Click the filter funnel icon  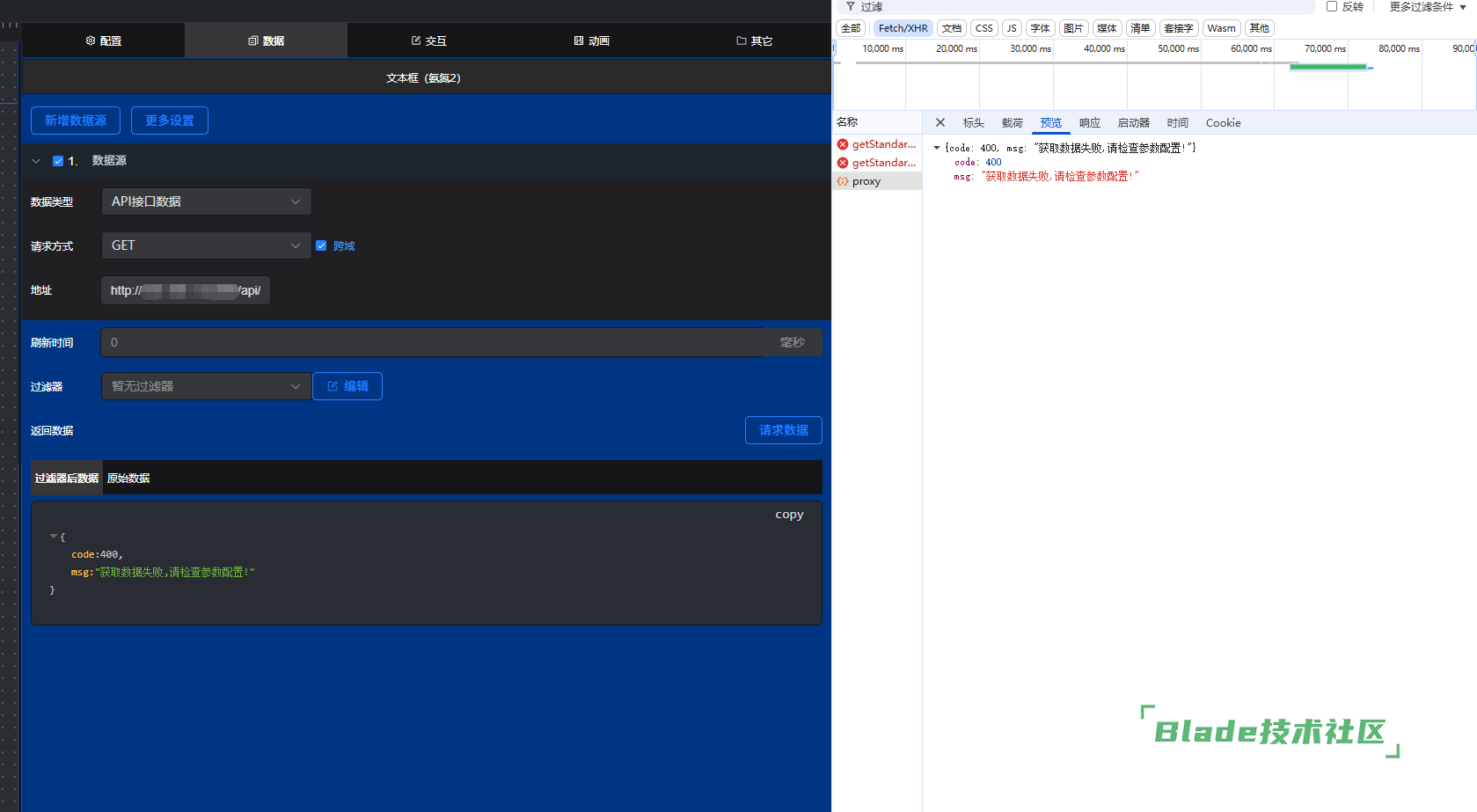pyautogui.click(x=851, y=7)
